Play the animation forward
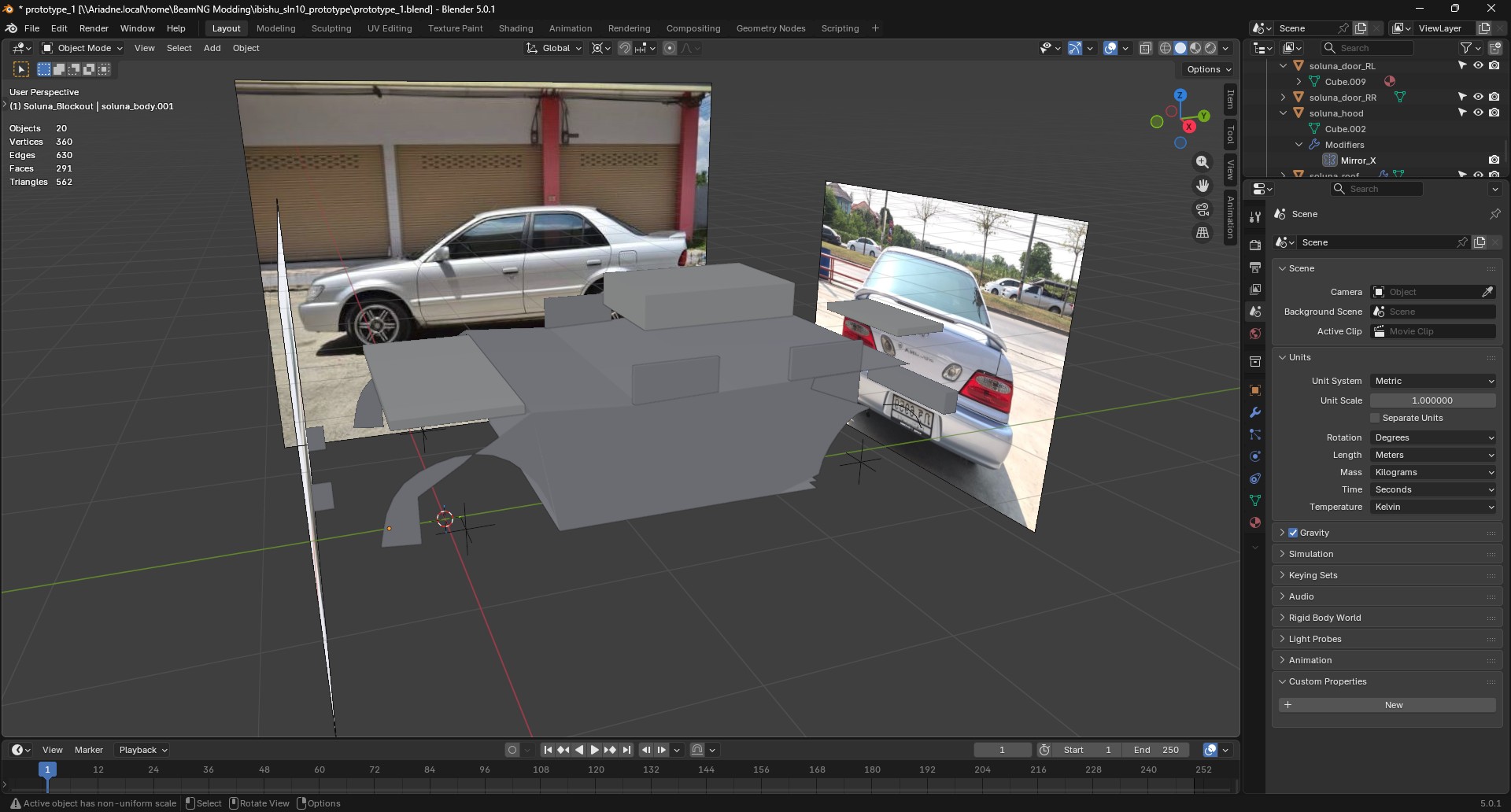Image resolution: width=1511 pixels, height=812 pixels. pyautogui.click(x=595, y=750)
